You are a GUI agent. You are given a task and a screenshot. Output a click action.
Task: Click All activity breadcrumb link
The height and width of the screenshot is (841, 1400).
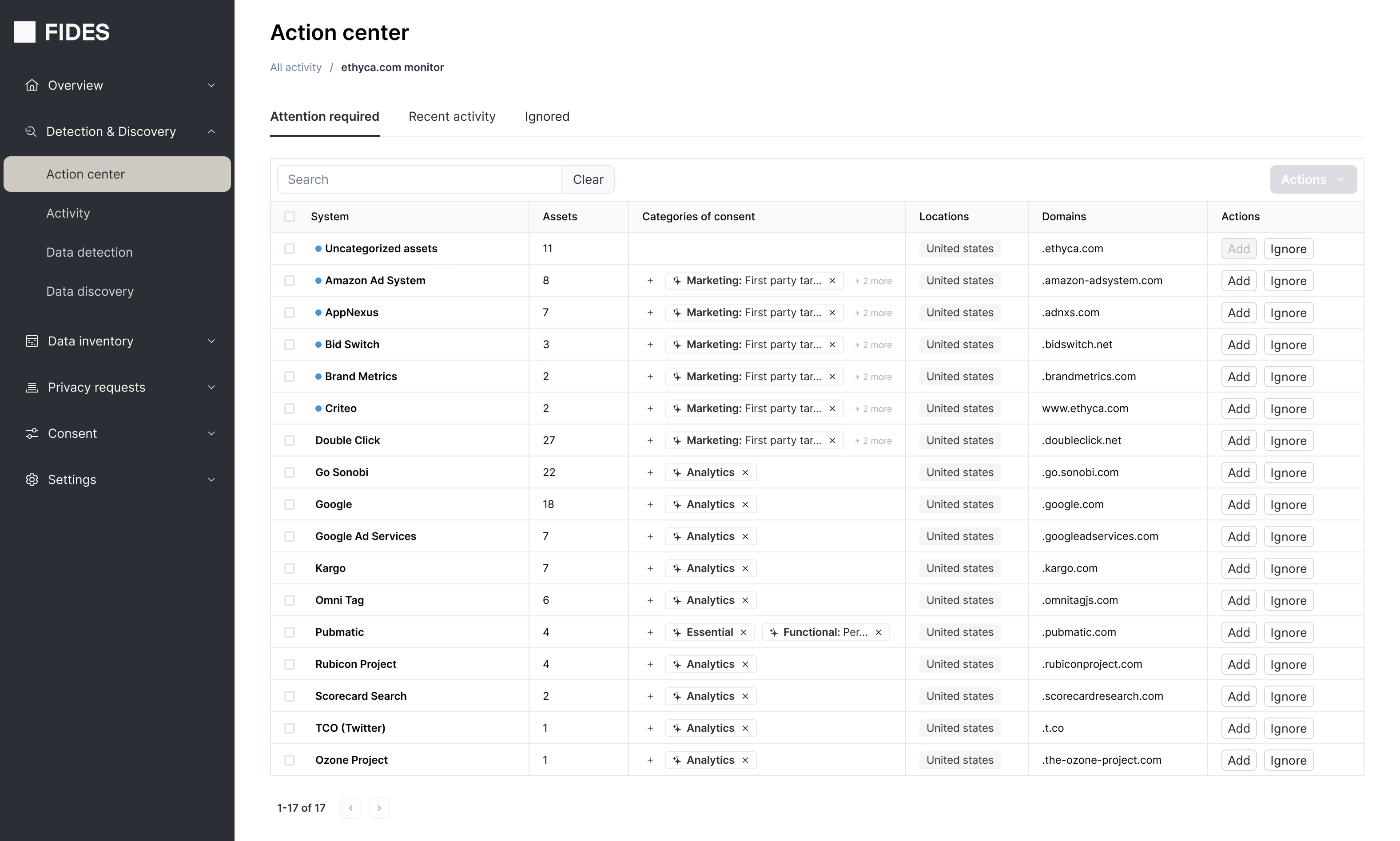[x=296, y=67]
